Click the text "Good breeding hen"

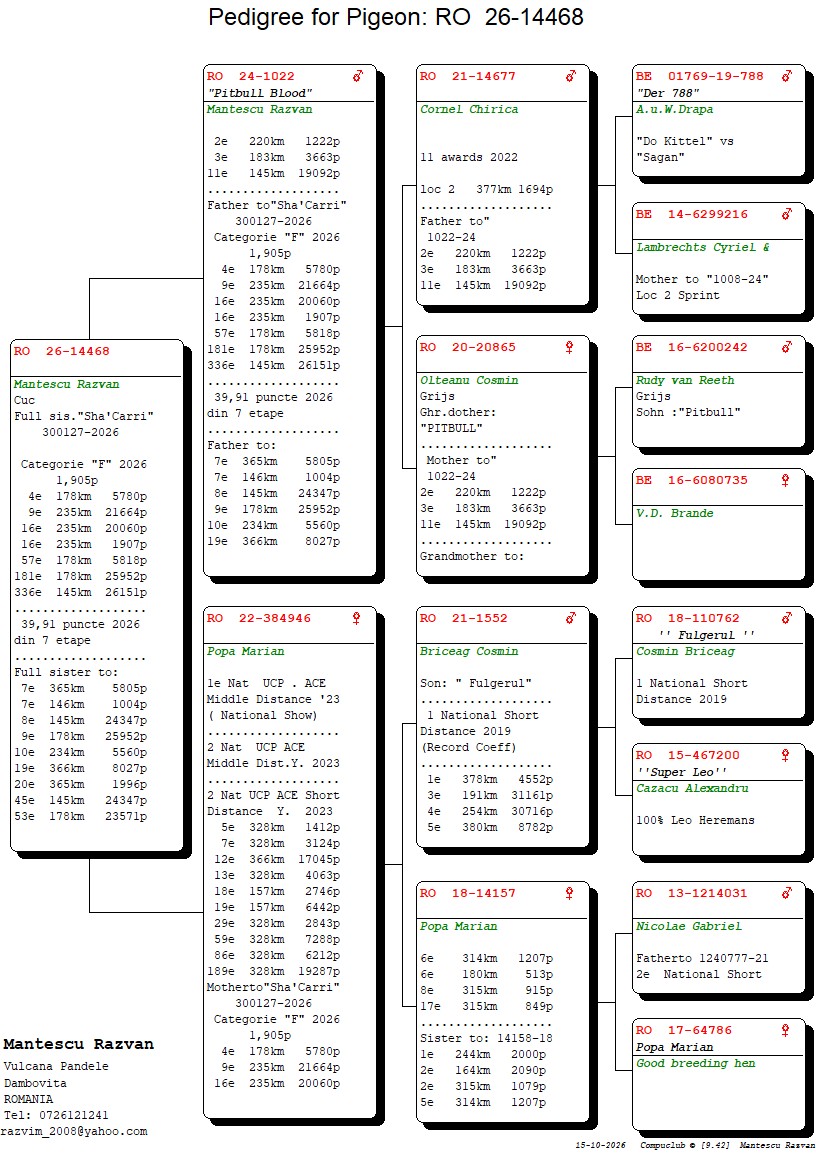pyautogui.click(x=695, y=1064)
